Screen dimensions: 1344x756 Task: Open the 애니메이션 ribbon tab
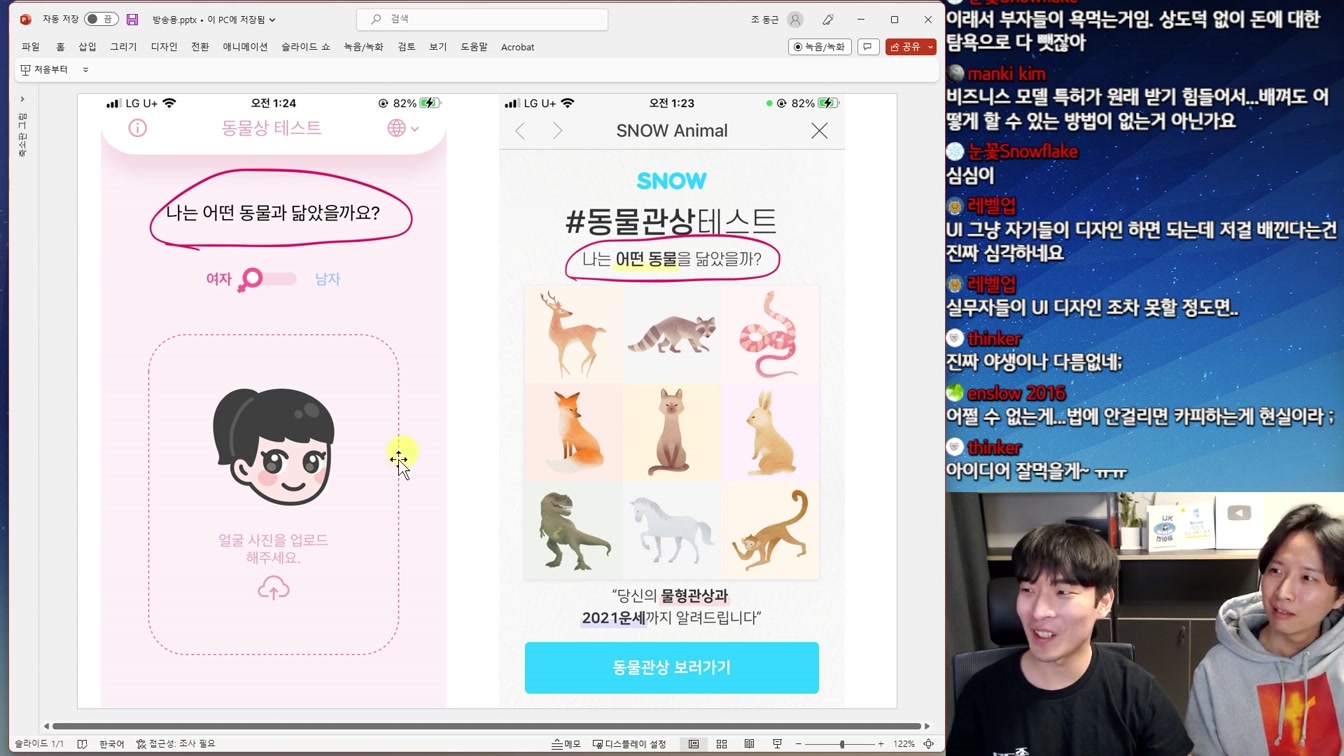[245, 47]
